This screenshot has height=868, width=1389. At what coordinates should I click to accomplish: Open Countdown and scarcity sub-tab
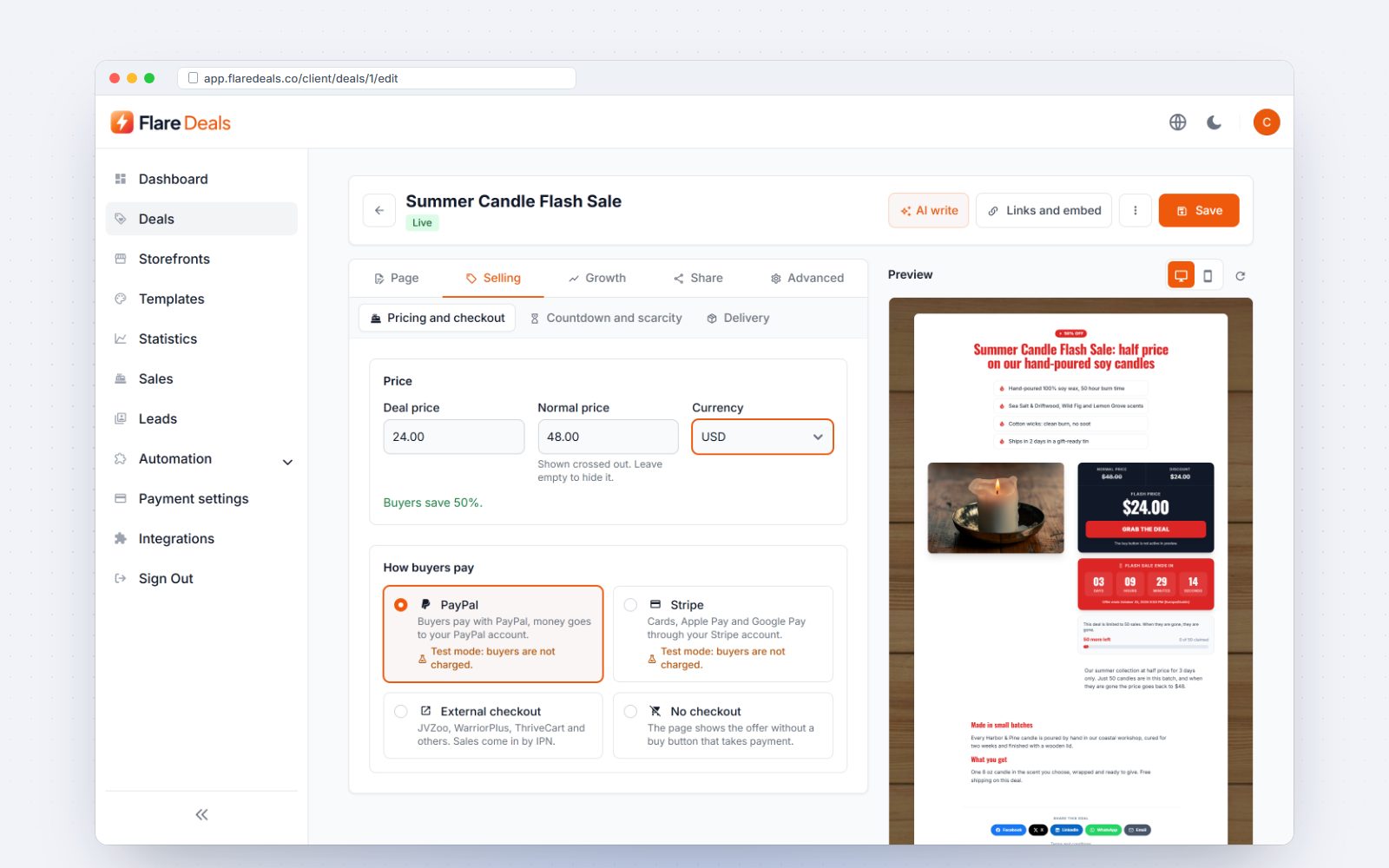(606, 318)
